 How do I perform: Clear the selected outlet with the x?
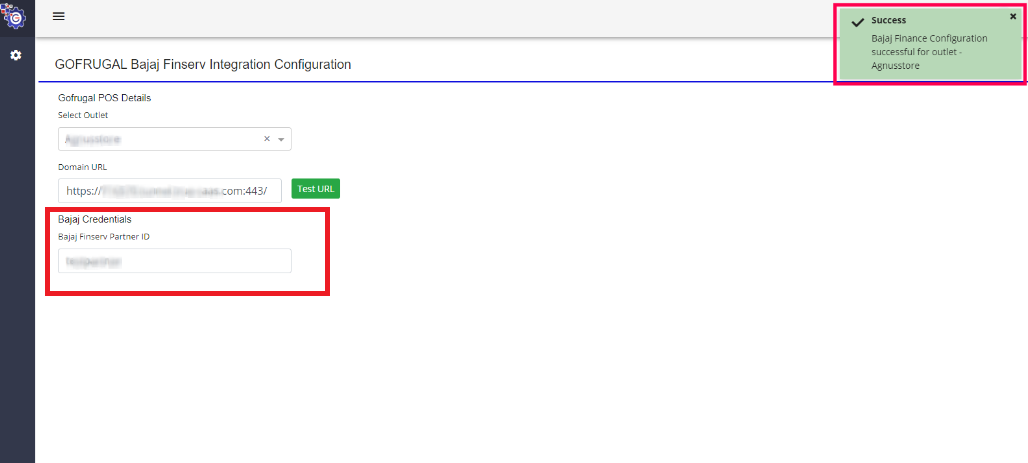267,139
